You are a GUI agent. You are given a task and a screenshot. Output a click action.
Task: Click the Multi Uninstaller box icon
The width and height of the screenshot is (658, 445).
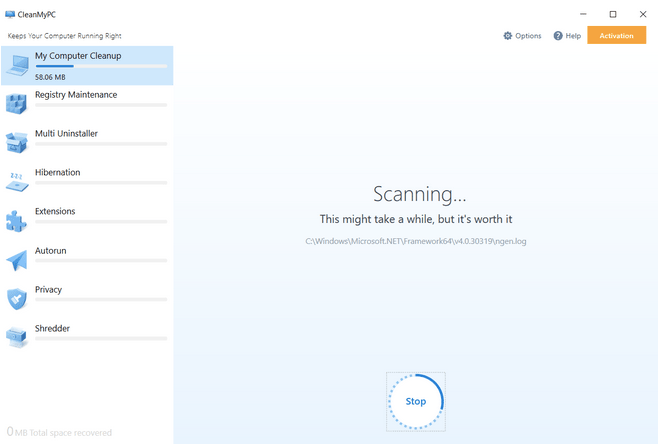[16, 142]
